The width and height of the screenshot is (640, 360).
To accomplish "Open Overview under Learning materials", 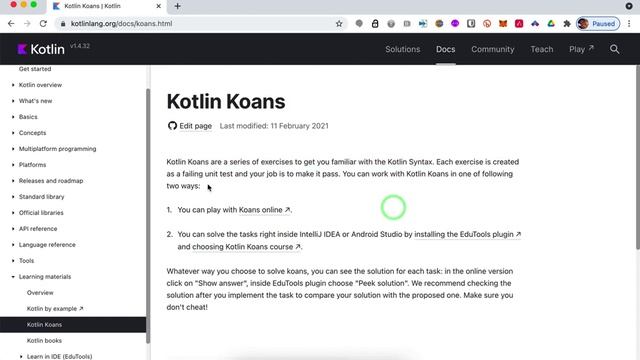I will [x=40, y=293].
